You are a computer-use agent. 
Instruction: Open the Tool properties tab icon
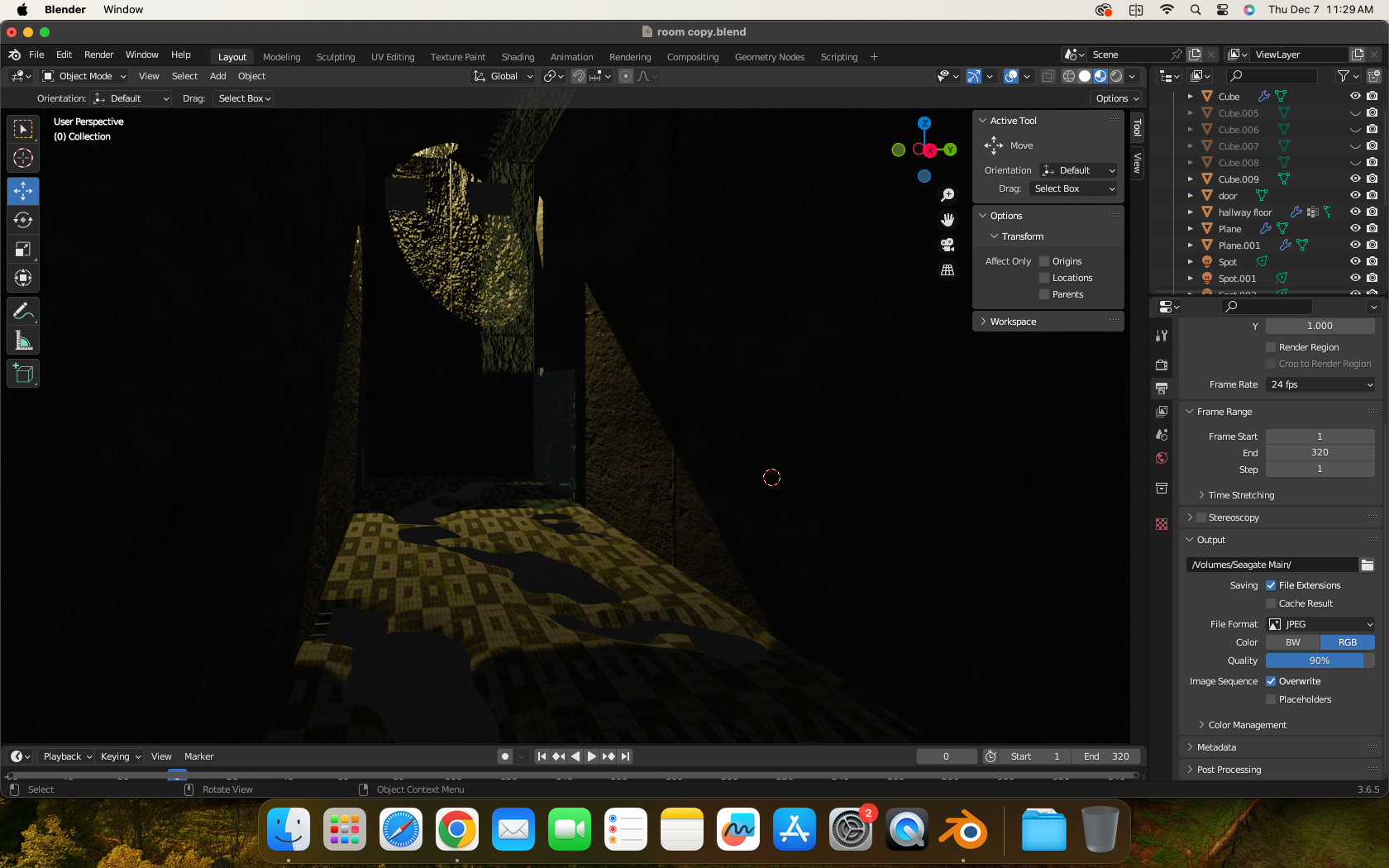pos(1162,336)
